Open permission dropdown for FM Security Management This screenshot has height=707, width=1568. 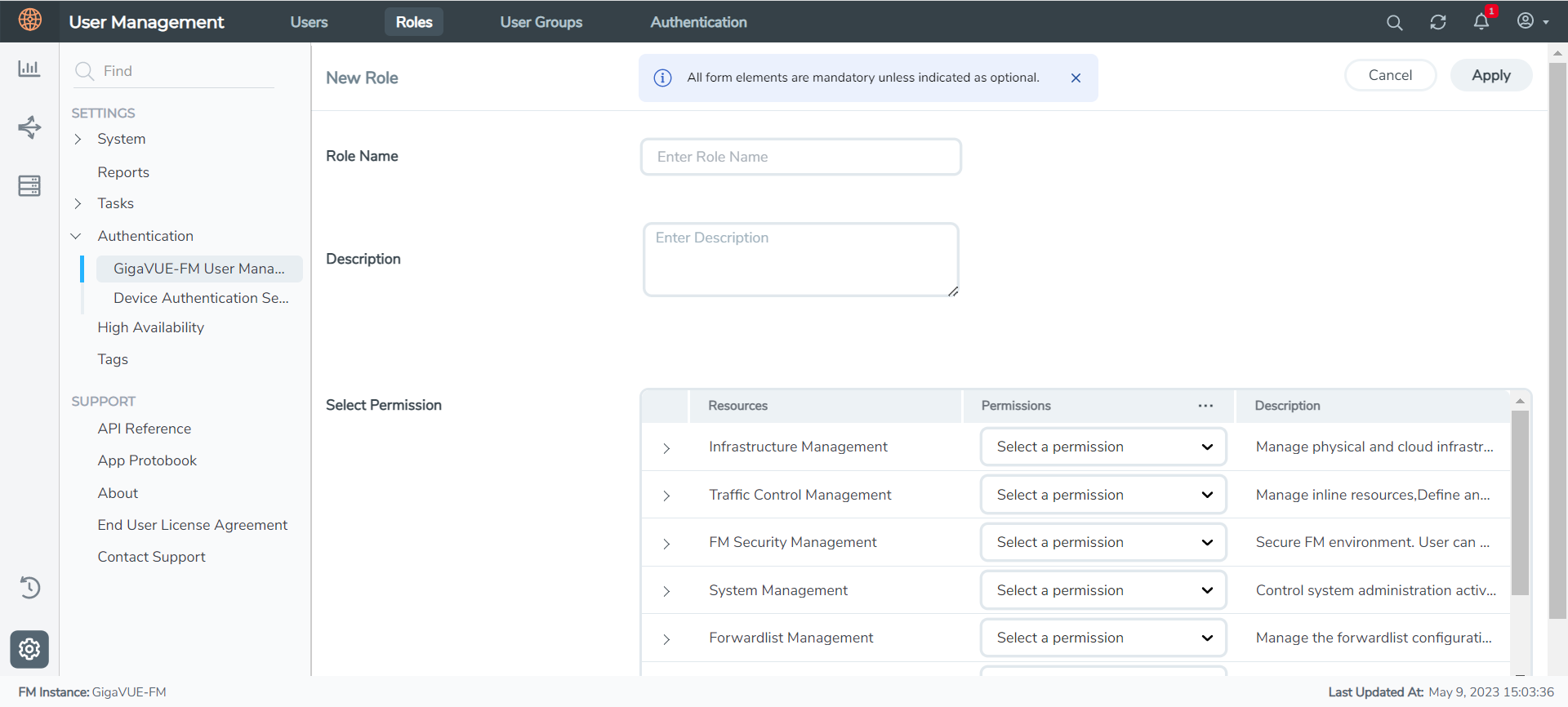pyautogui.click(x=1102, y=543)
